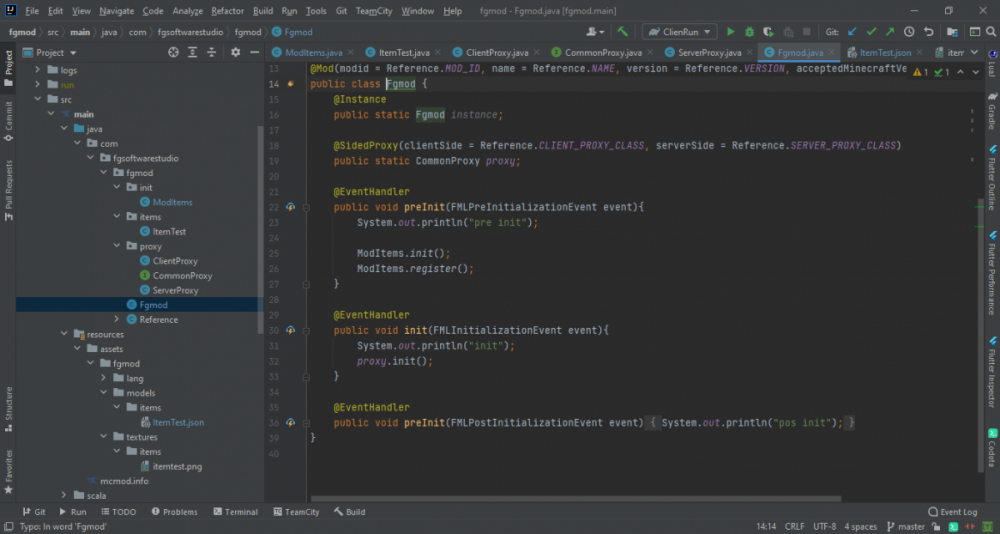The width and height of the screenshot is (1000, 534).
Task: Open the Gradle tool window
Action: [992, 110]
